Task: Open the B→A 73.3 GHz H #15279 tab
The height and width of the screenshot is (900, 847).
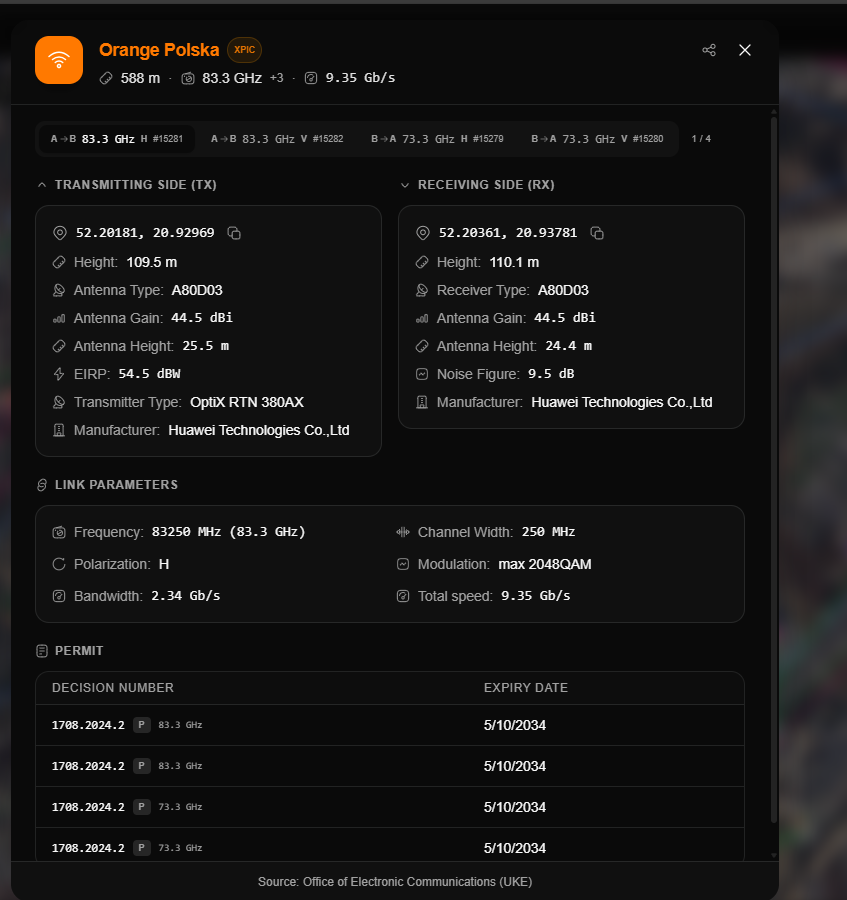Action: [437, 139]
